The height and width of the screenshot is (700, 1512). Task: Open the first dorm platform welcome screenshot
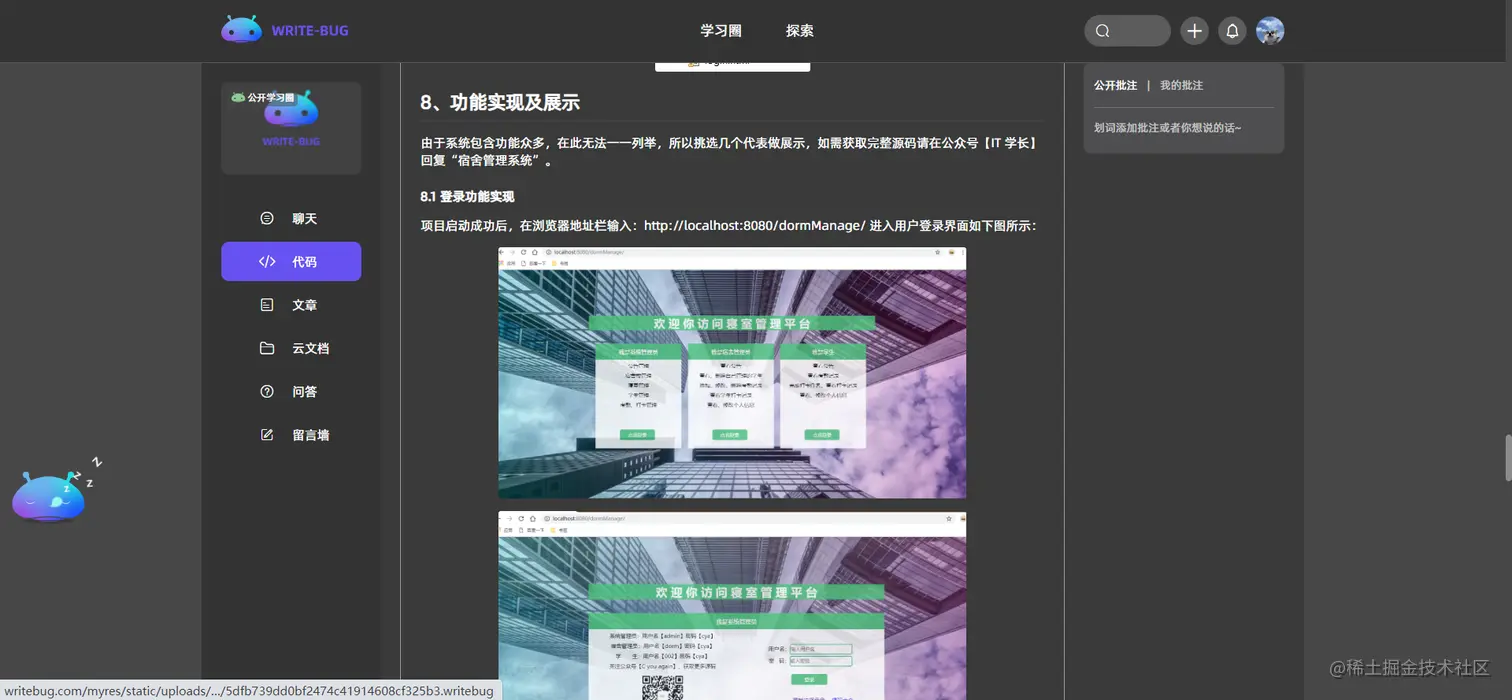coord(732,373)
